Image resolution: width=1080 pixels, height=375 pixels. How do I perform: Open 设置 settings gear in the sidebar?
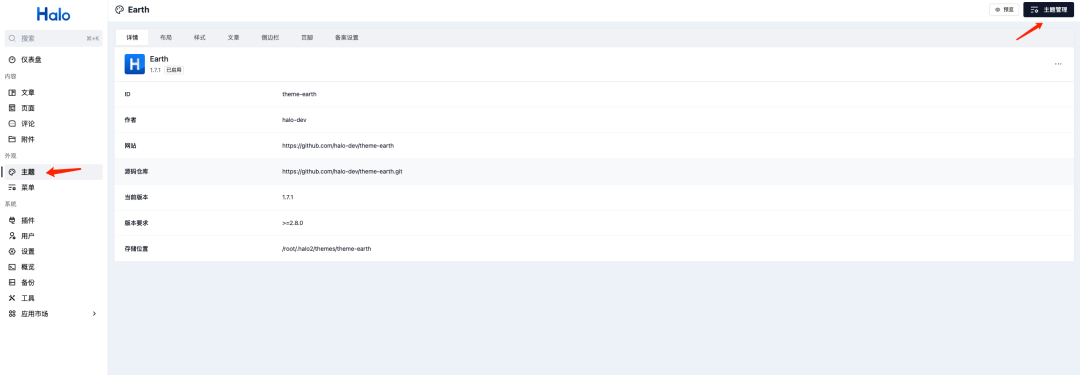click(12, 252)
